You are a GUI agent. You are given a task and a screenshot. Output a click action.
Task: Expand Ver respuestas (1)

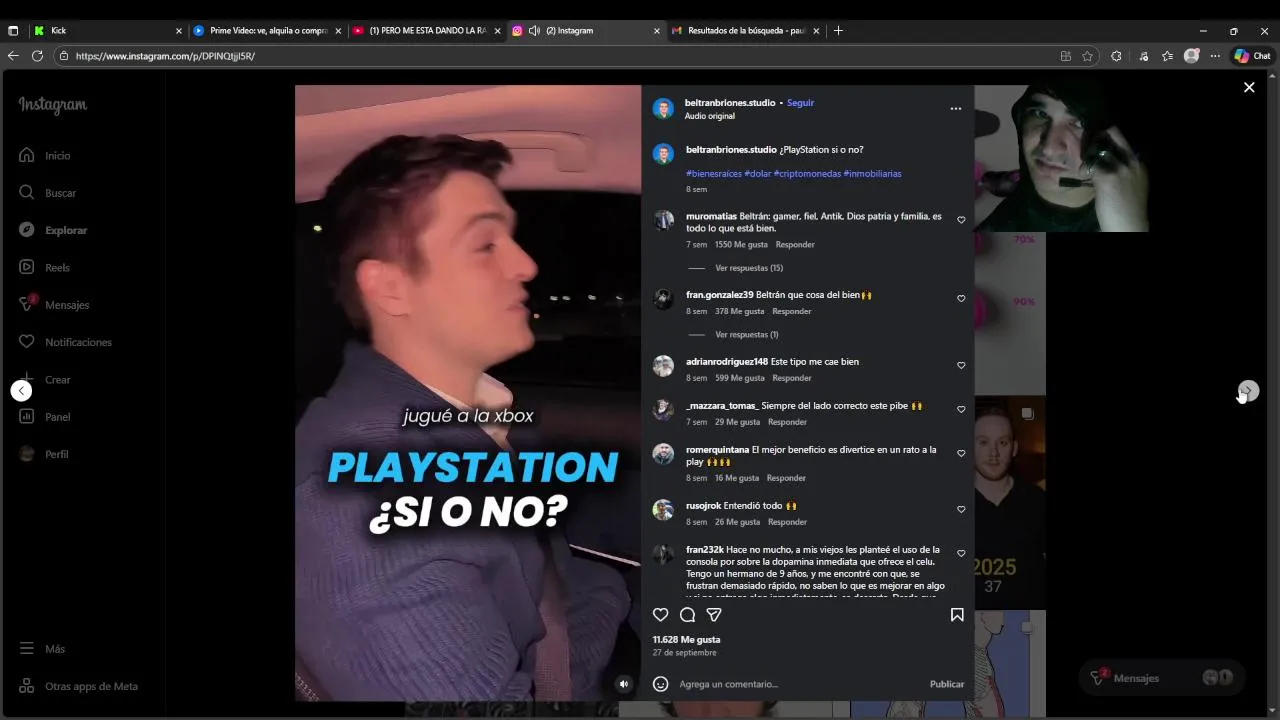(x=746, y=335)
